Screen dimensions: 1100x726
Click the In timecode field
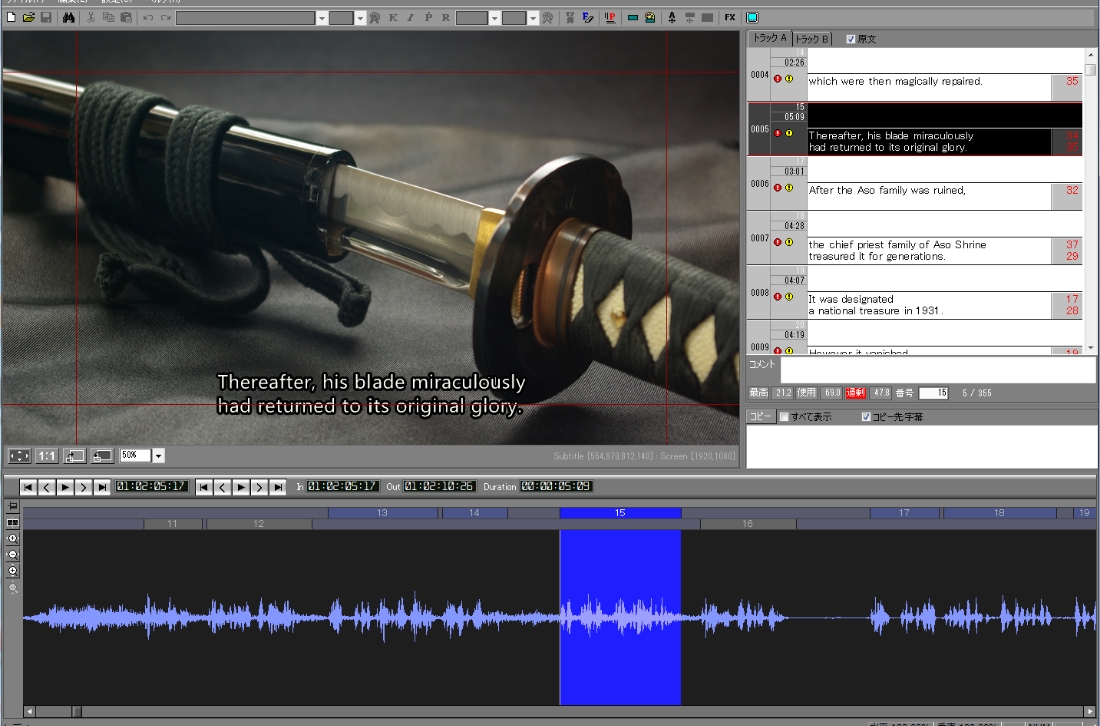tap(342, 486)
